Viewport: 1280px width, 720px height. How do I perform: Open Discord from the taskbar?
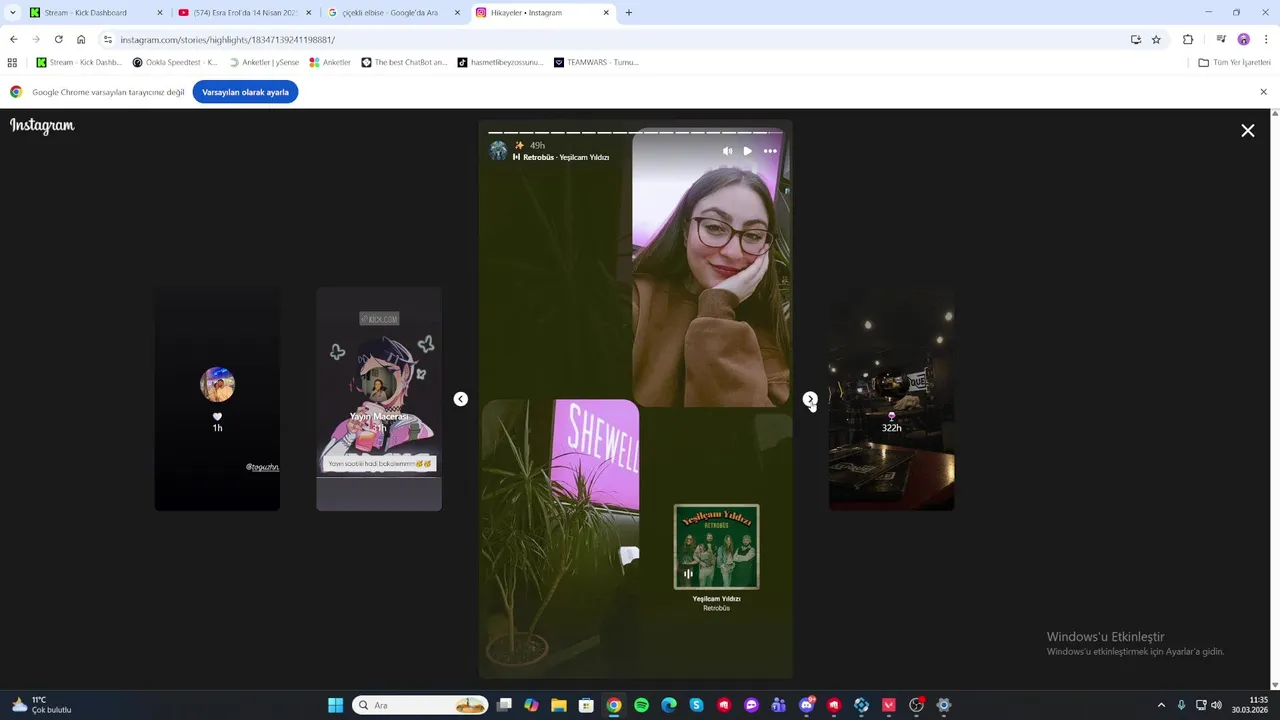(x=806, y=705)
